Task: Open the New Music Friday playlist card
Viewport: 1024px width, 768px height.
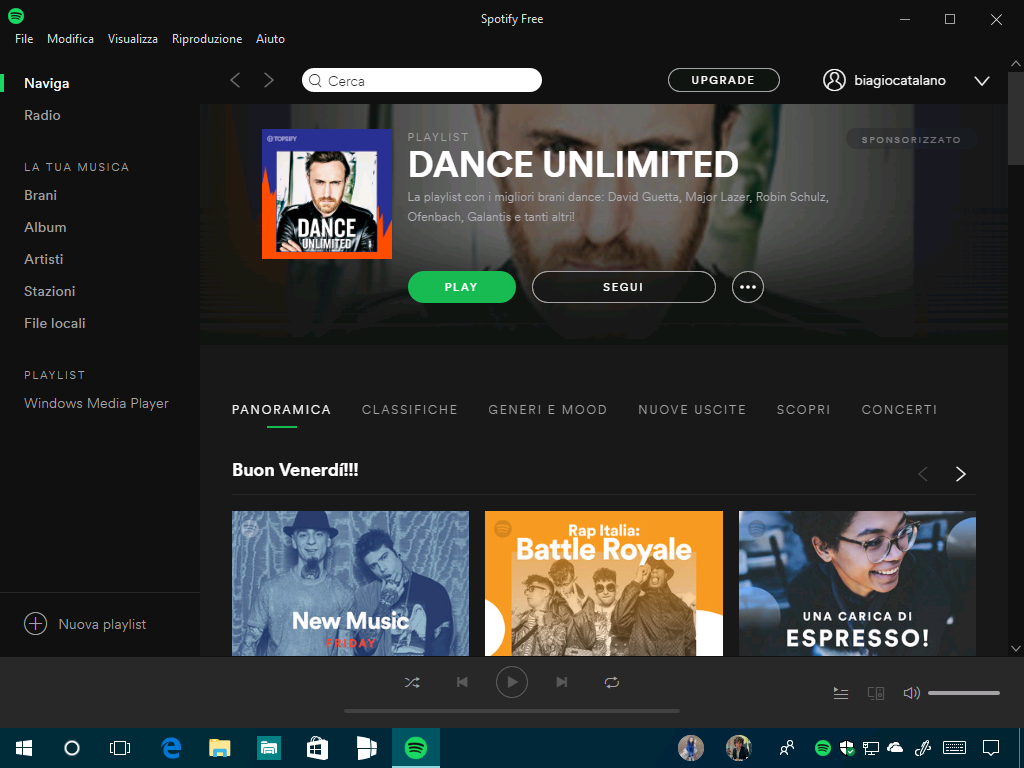Action: 350,583
